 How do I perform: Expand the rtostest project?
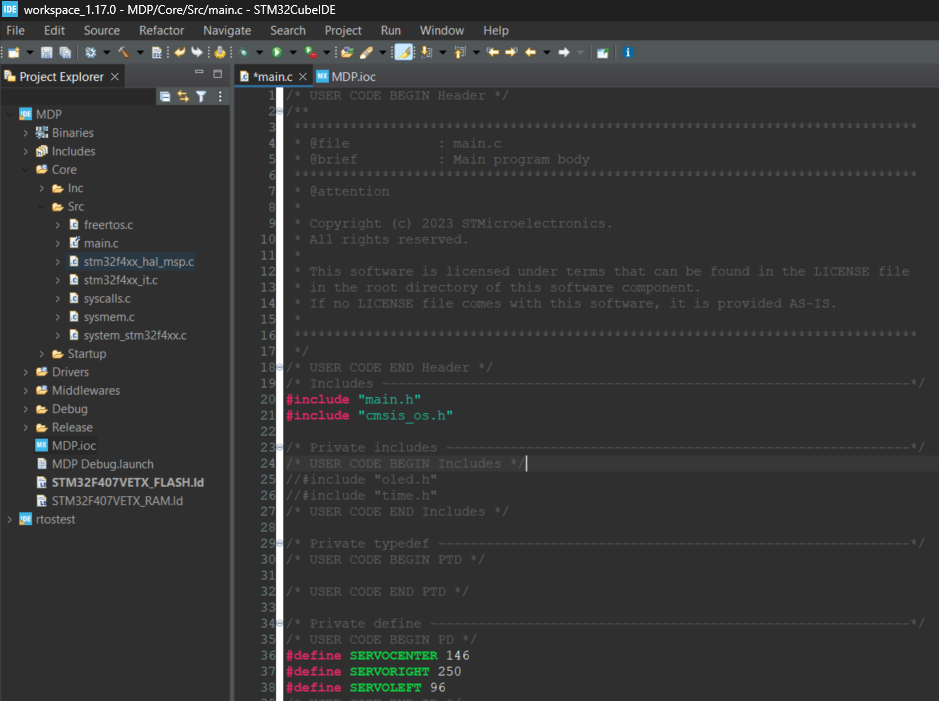point(9,520)
